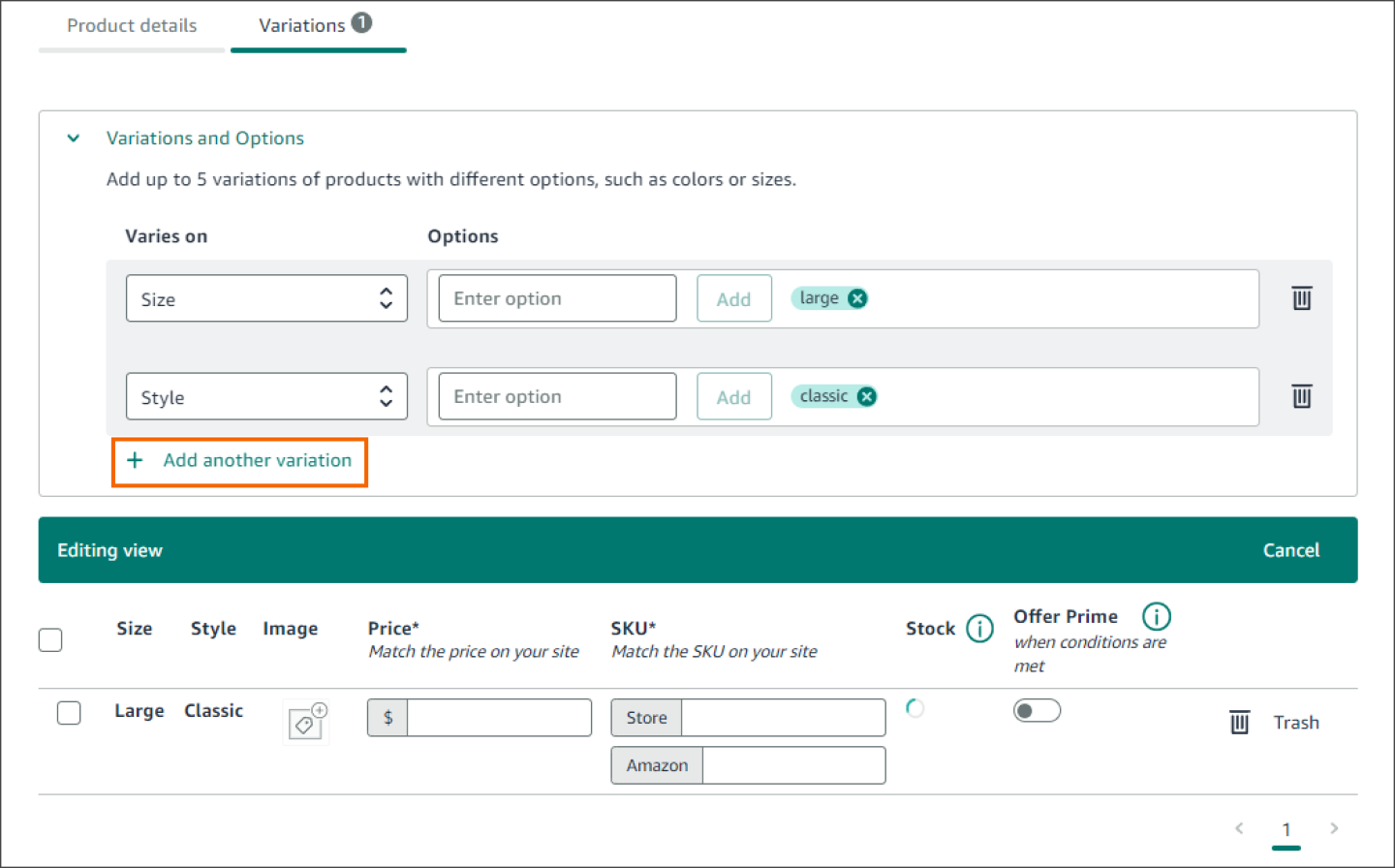The height and width of the screenshot is (868, 1395).
Task: Click Add another variation
Action: coord(239,460)
